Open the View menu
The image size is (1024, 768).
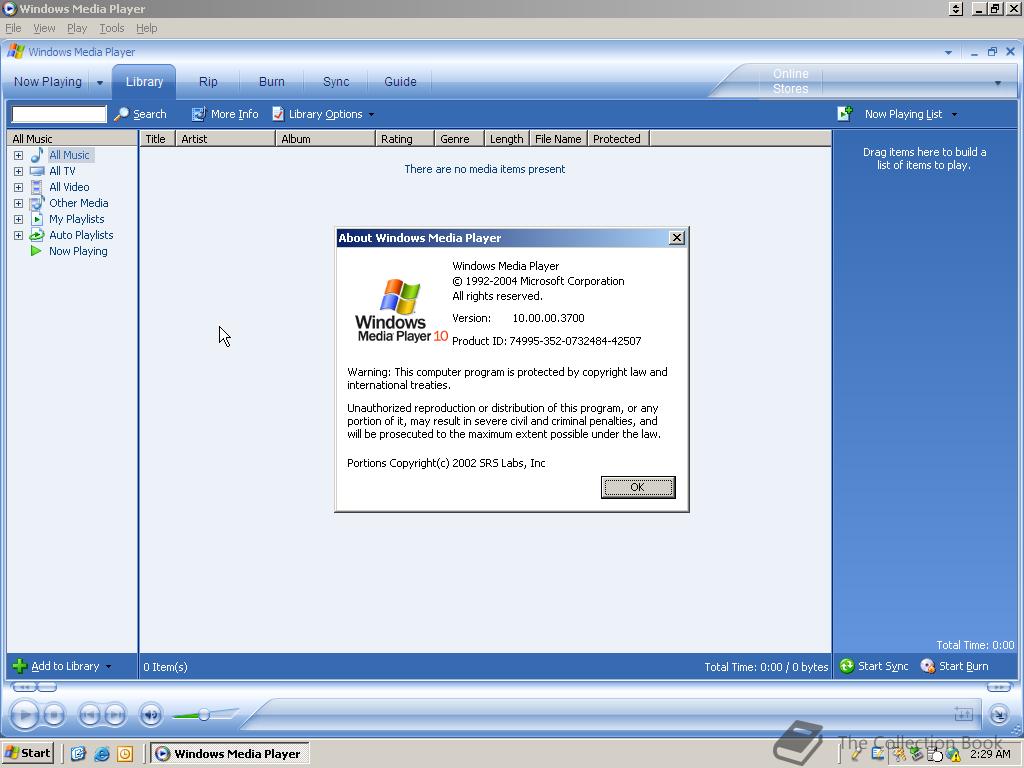click(x=44, y=28)
